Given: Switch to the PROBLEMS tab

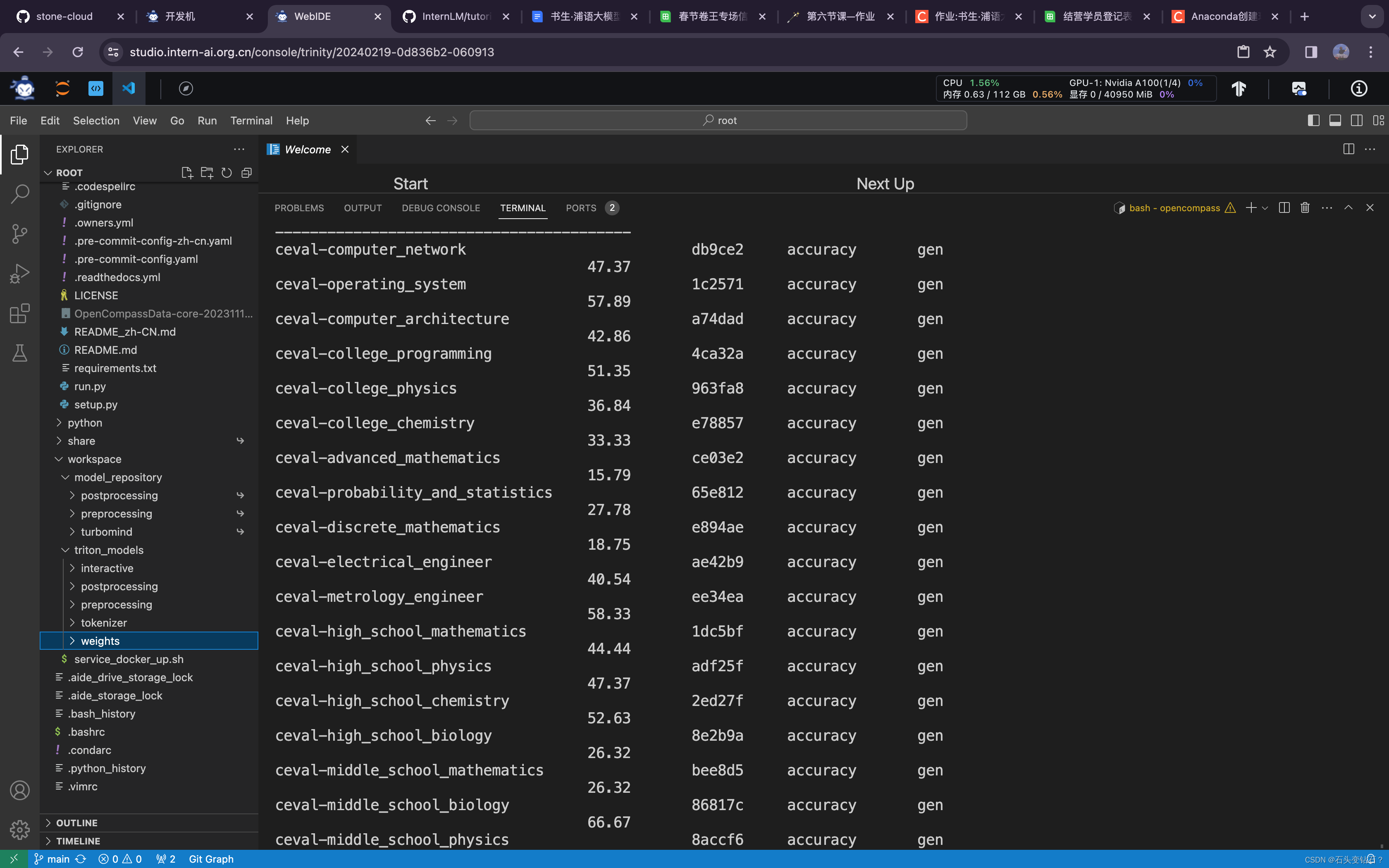Looking at the screenshot, I should click(x=299, y=208).
